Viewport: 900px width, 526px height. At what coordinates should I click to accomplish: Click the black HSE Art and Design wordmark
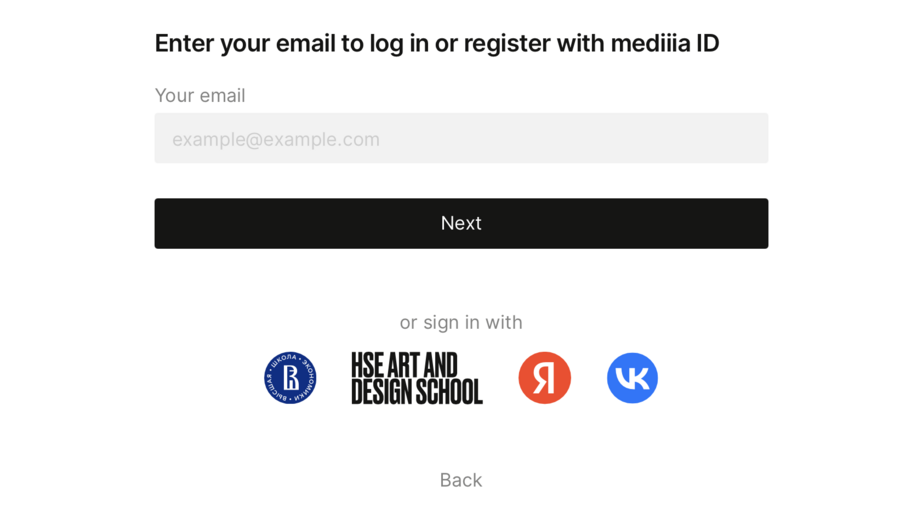[x=416, y=378]
